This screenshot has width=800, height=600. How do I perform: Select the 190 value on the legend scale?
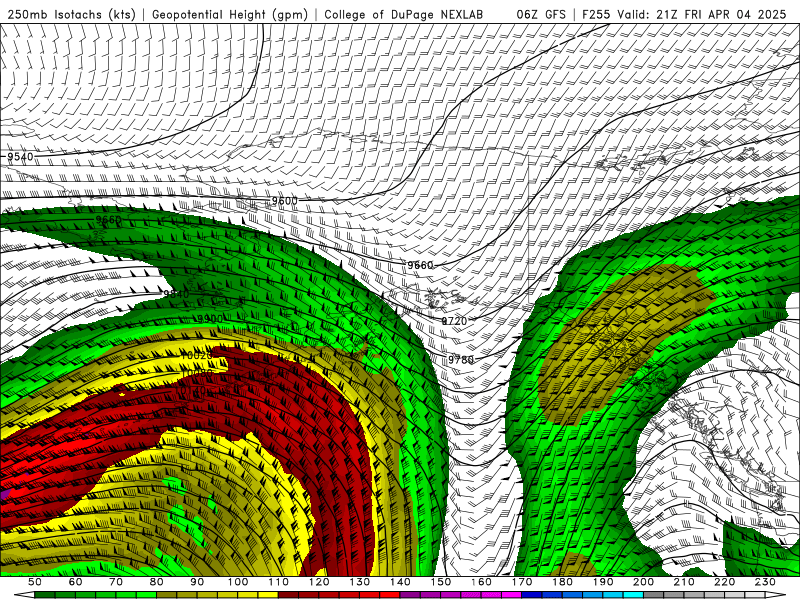[x=603, y=582]
